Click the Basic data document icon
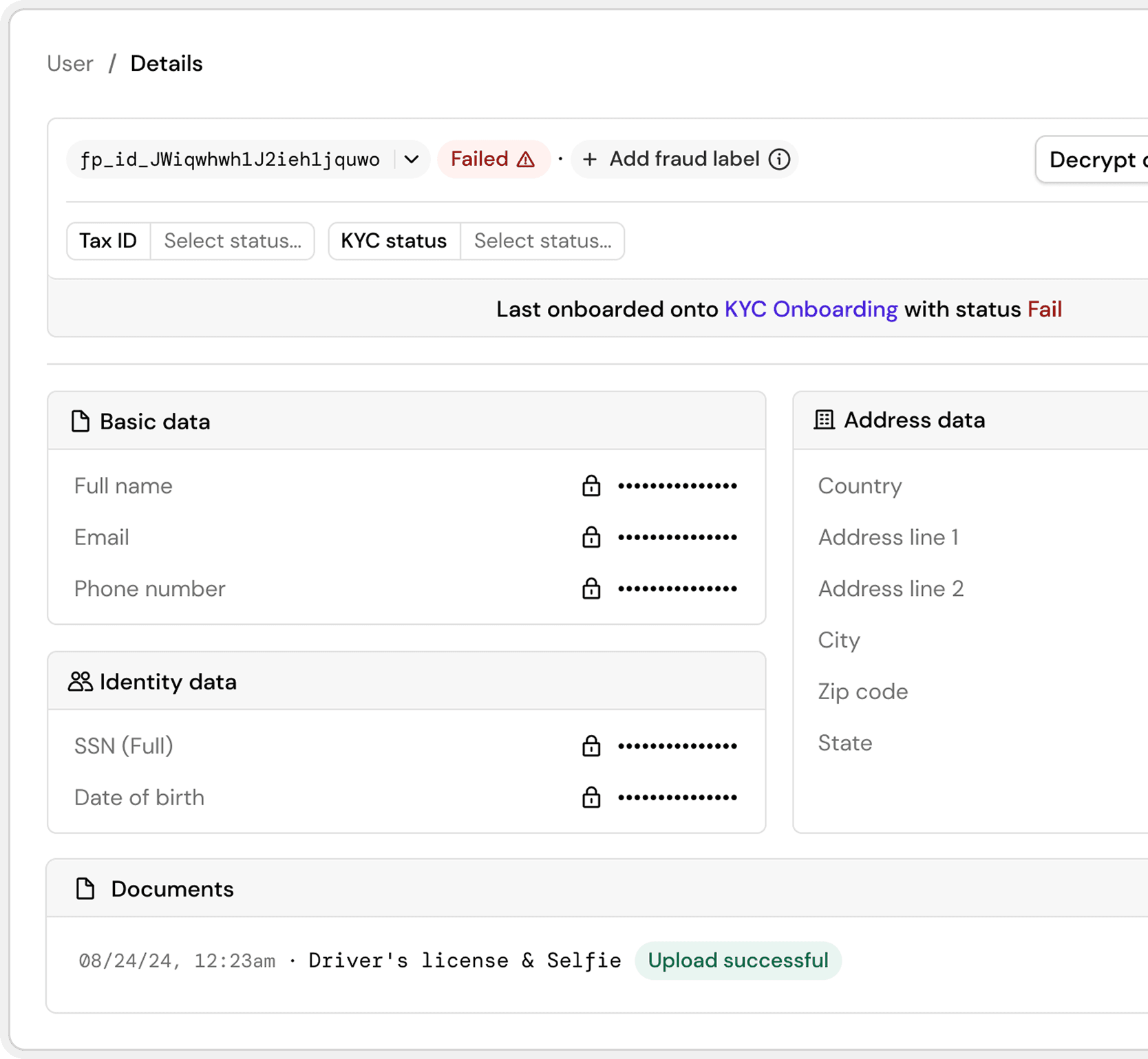 click(x=79, y=420)
